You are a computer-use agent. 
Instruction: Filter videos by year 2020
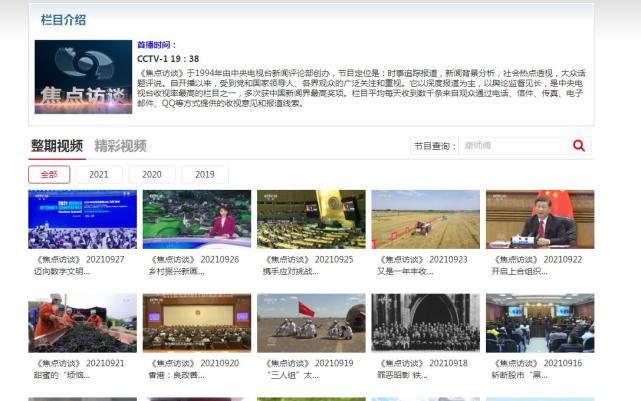click(151, 174)
